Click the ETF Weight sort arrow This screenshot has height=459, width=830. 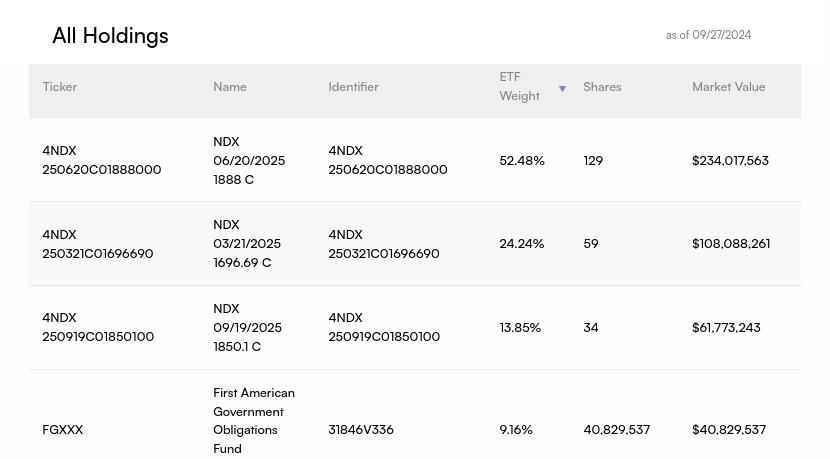[562, 89]
